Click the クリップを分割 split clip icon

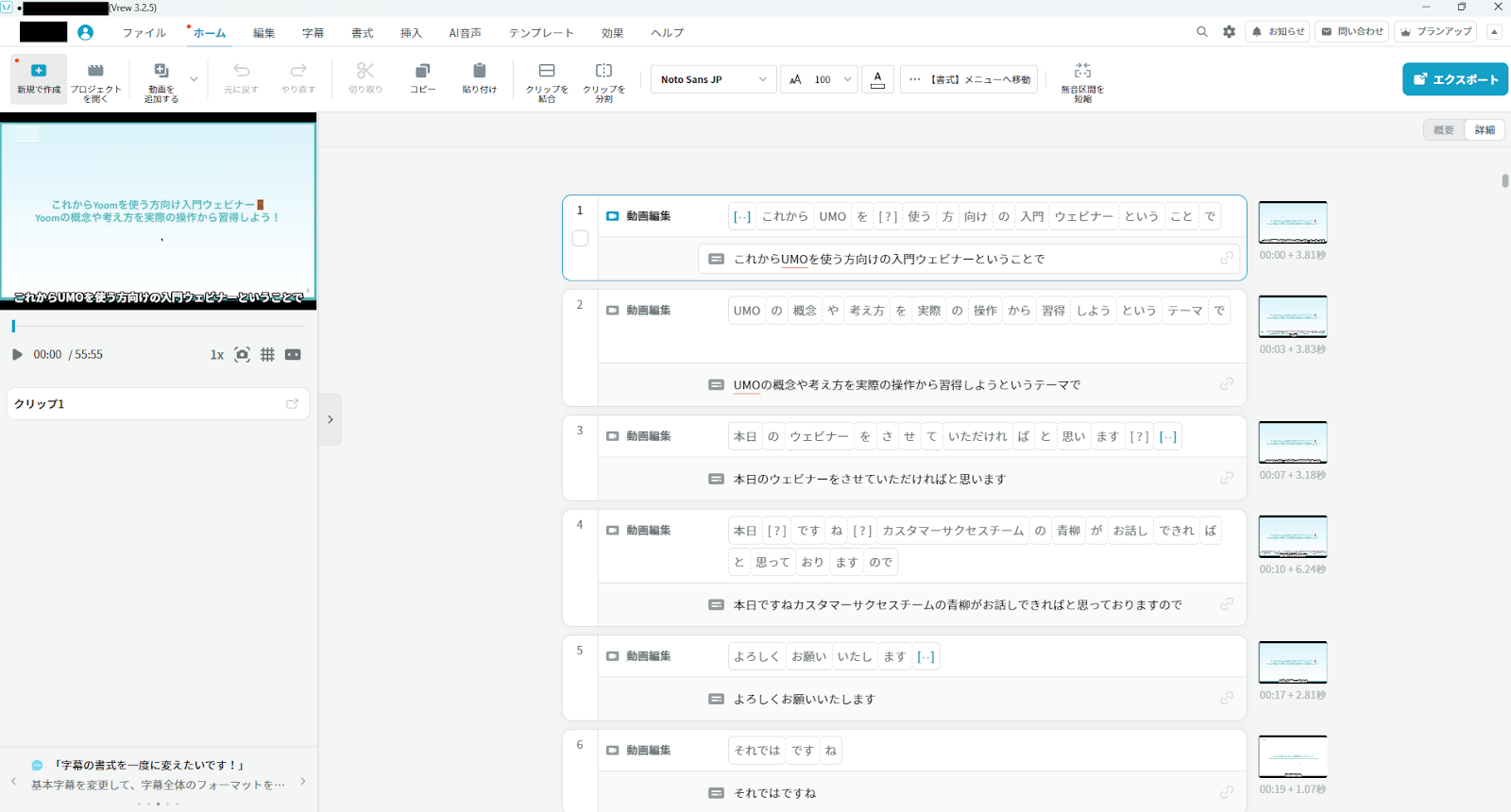point(603,72)
